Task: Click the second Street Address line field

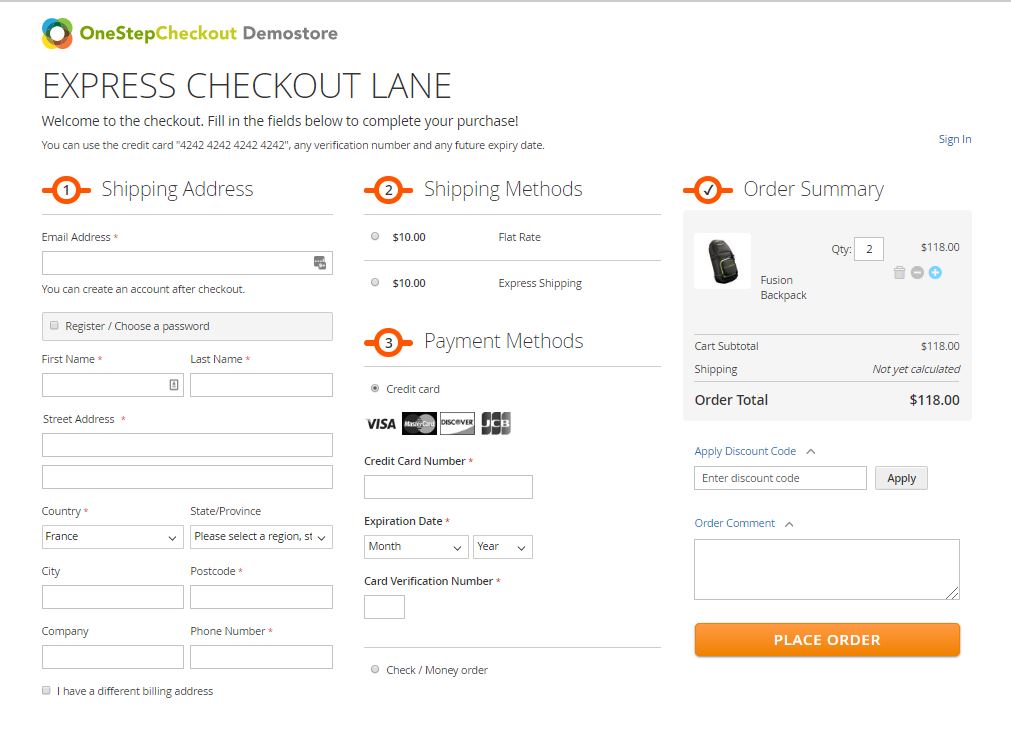Action: [187, 477]
